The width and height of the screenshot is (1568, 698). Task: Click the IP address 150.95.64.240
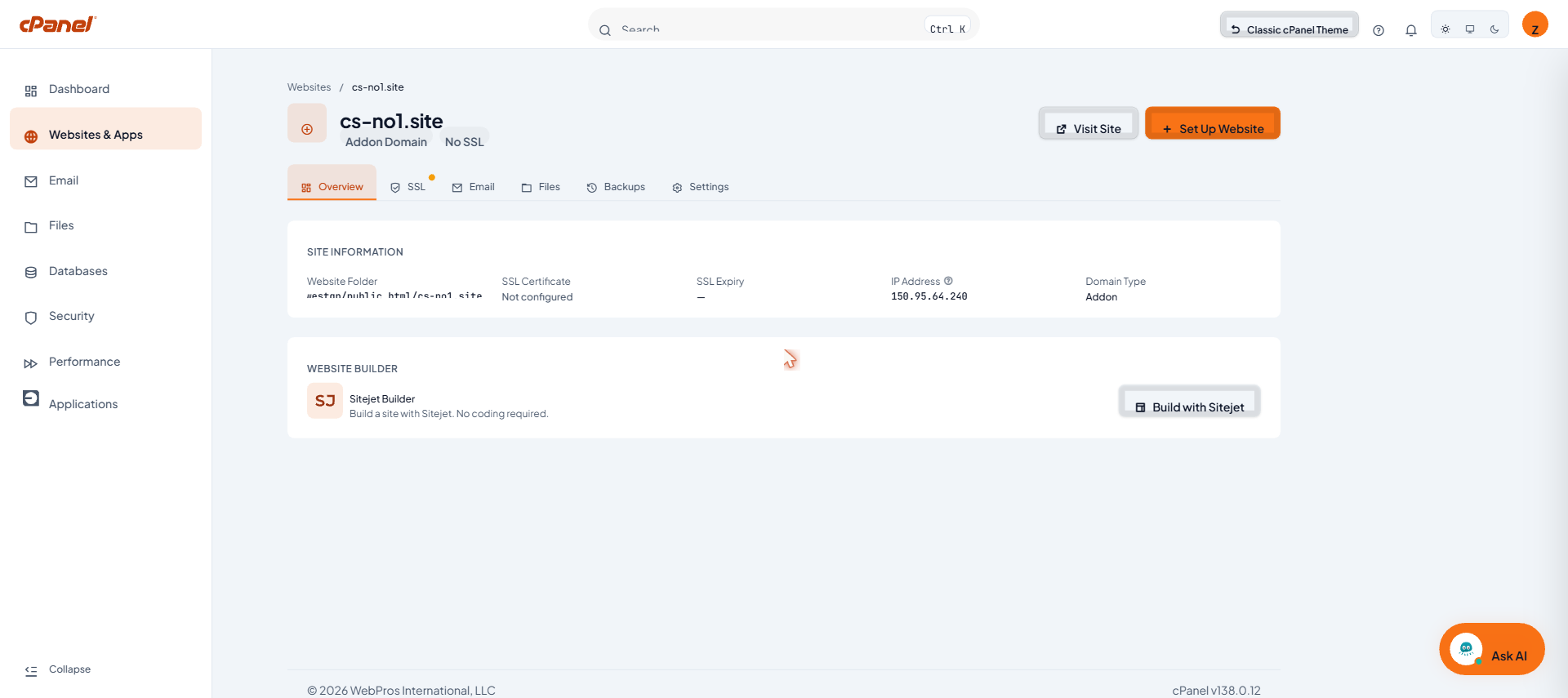click(929, 296)
